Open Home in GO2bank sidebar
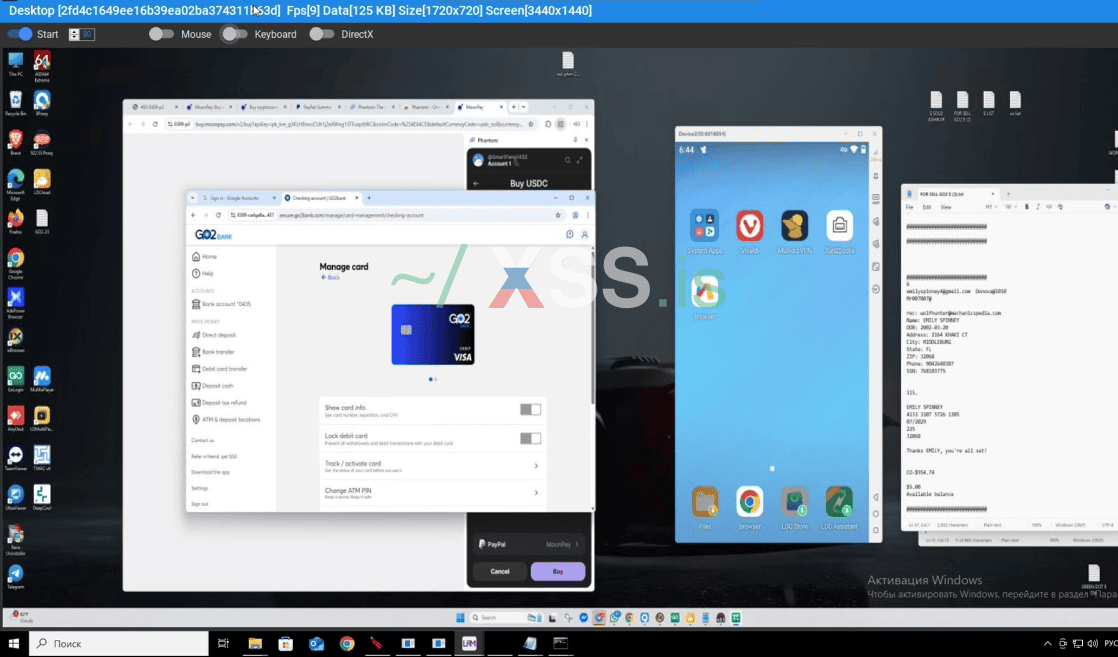The height and width of the screenshot is (657, 1118). coord(204,257)
